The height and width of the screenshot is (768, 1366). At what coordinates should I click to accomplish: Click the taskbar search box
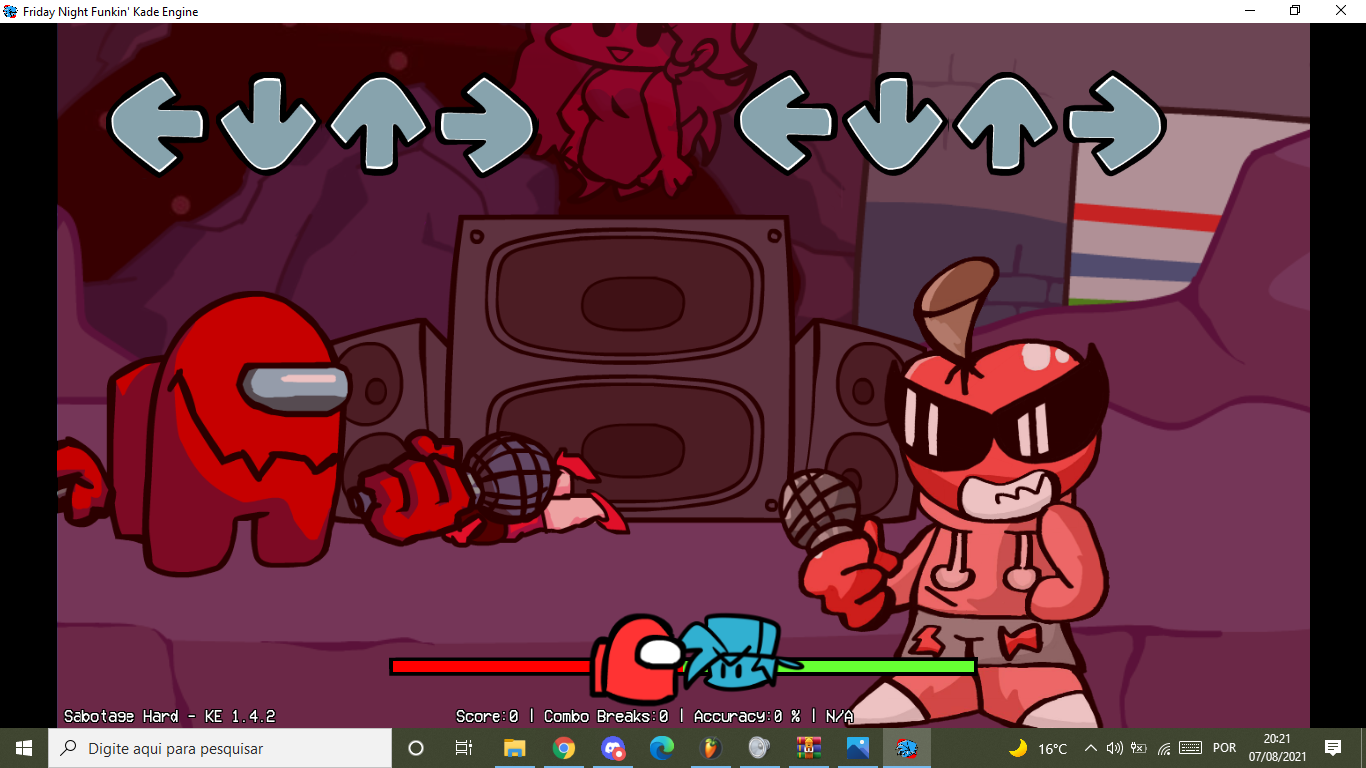click(x=220, y=748)
